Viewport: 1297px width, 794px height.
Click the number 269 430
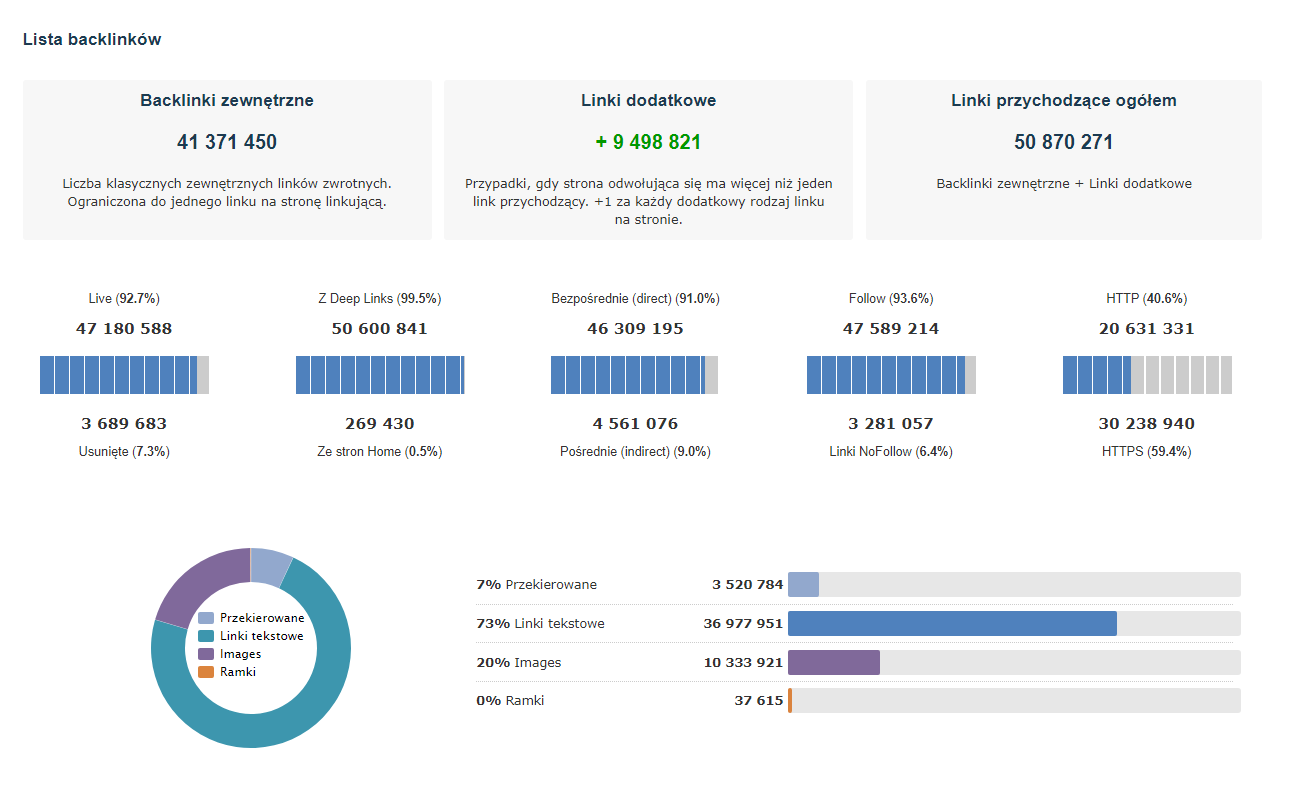pyautogui.click(x=380, y=424)
